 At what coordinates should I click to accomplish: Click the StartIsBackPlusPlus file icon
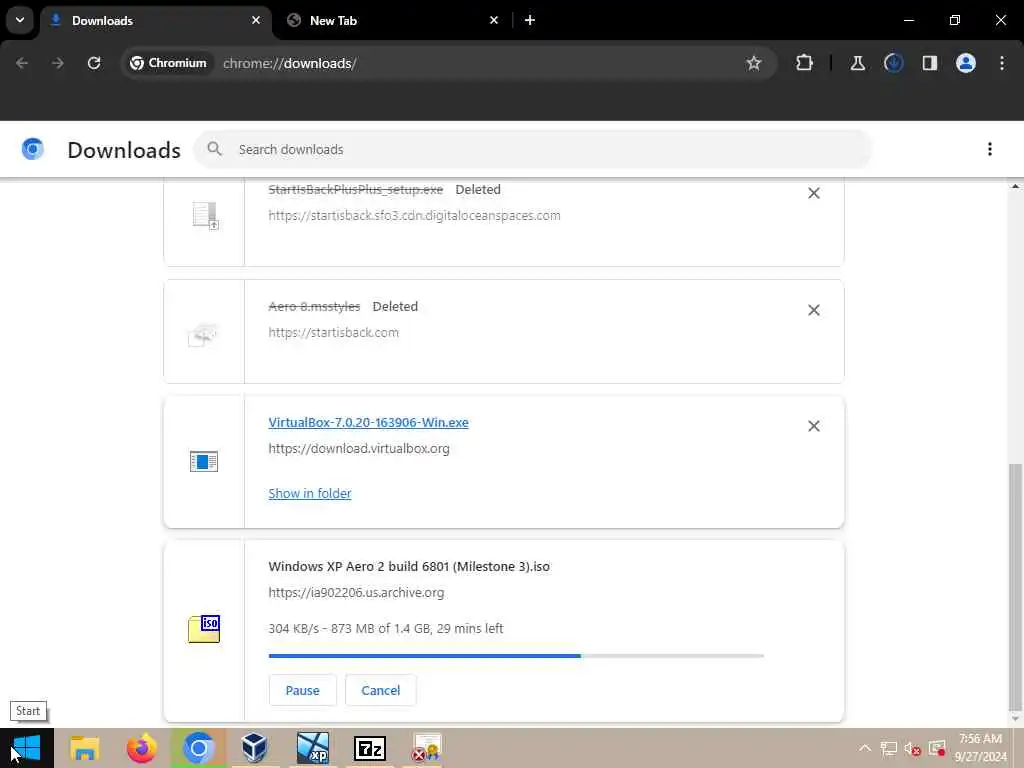click(x=205, y=216)
